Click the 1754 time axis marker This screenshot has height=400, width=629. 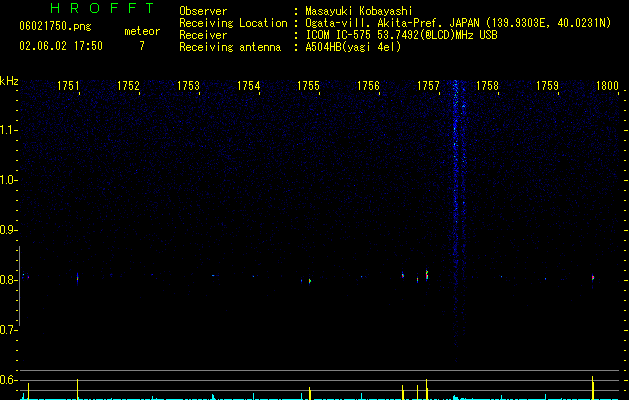[248, 86]
